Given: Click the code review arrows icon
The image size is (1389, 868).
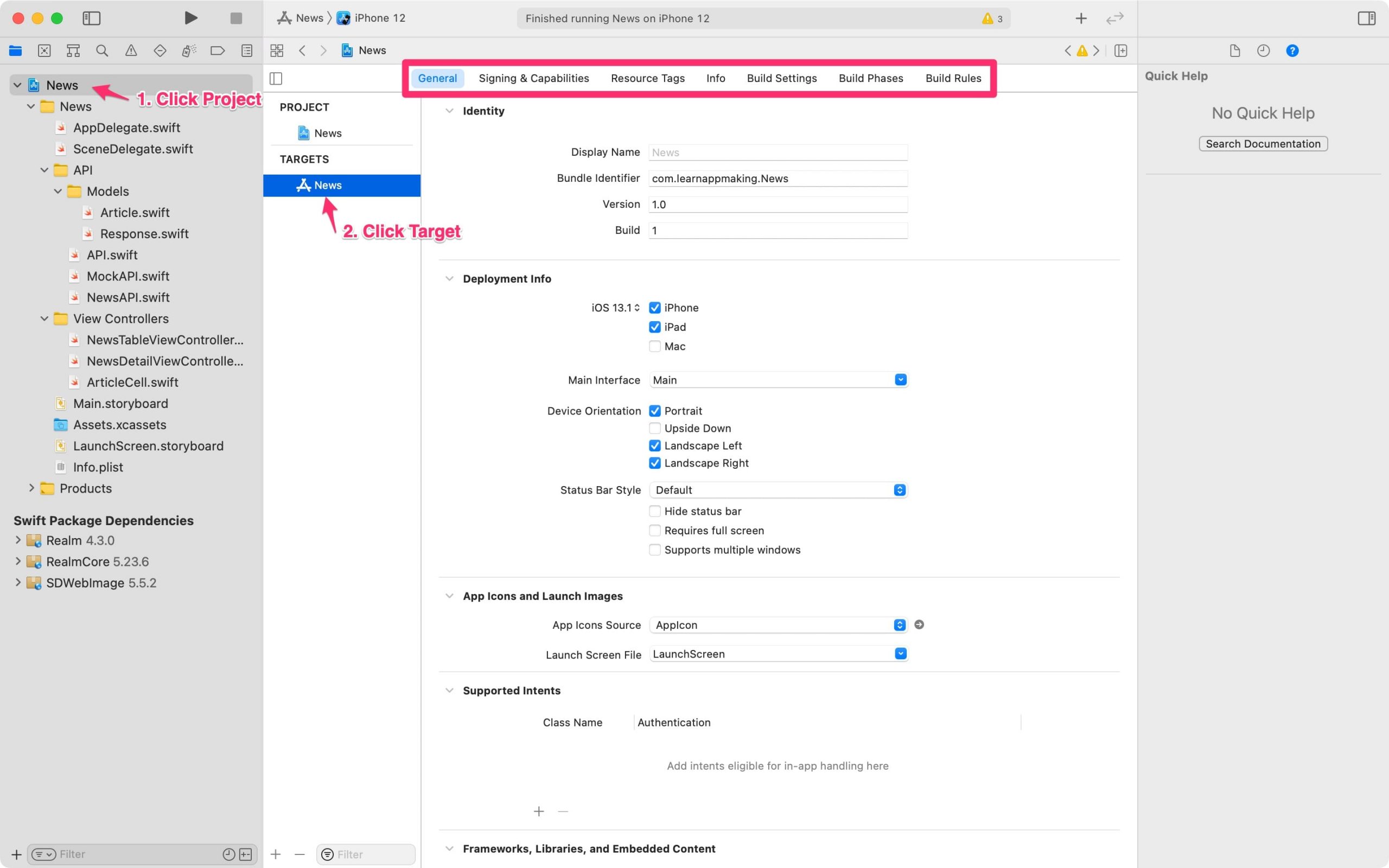Looking at the screenshot, I should click(x=1114, y=18).
